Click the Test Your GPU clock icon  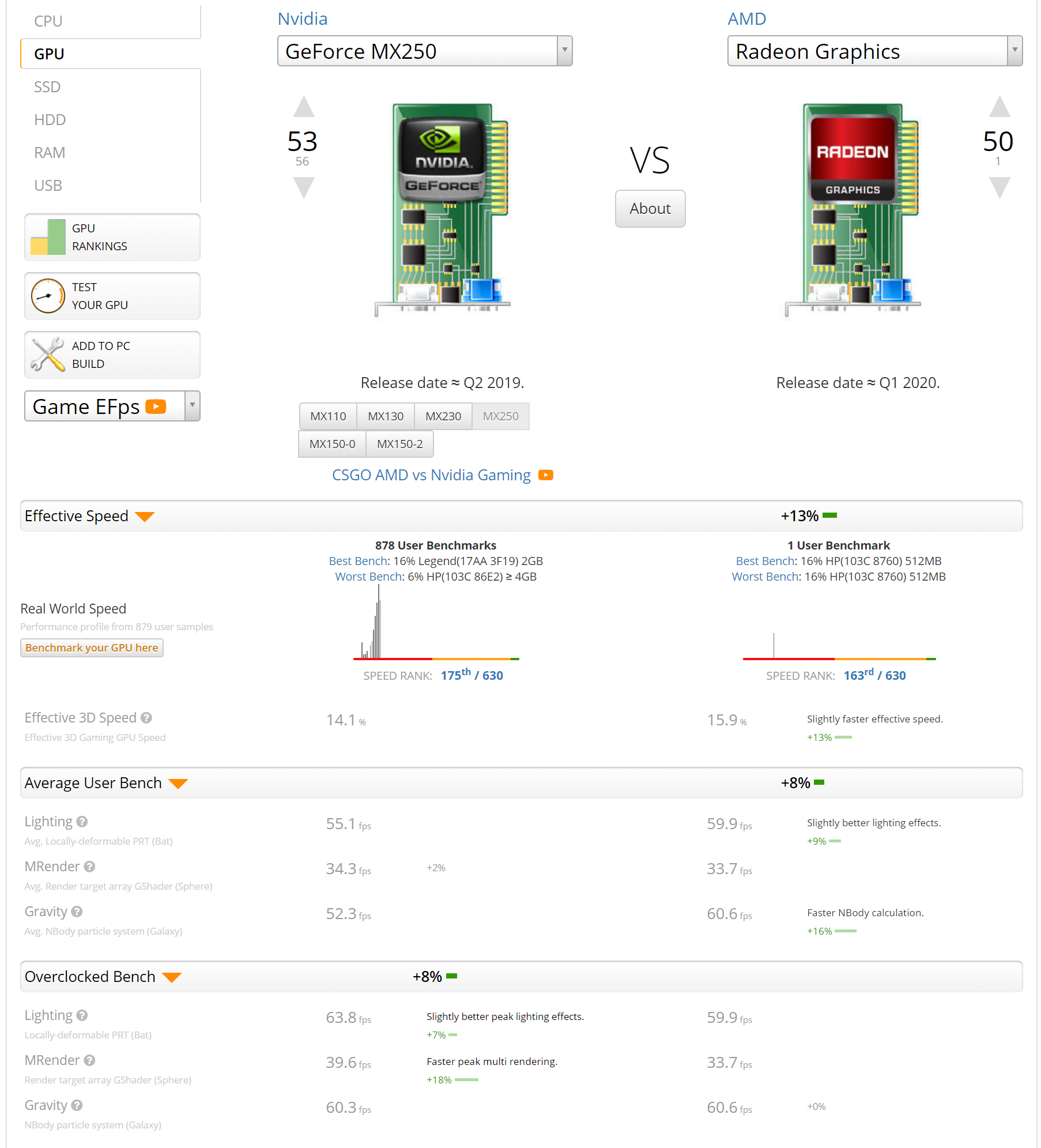(48, 296)
